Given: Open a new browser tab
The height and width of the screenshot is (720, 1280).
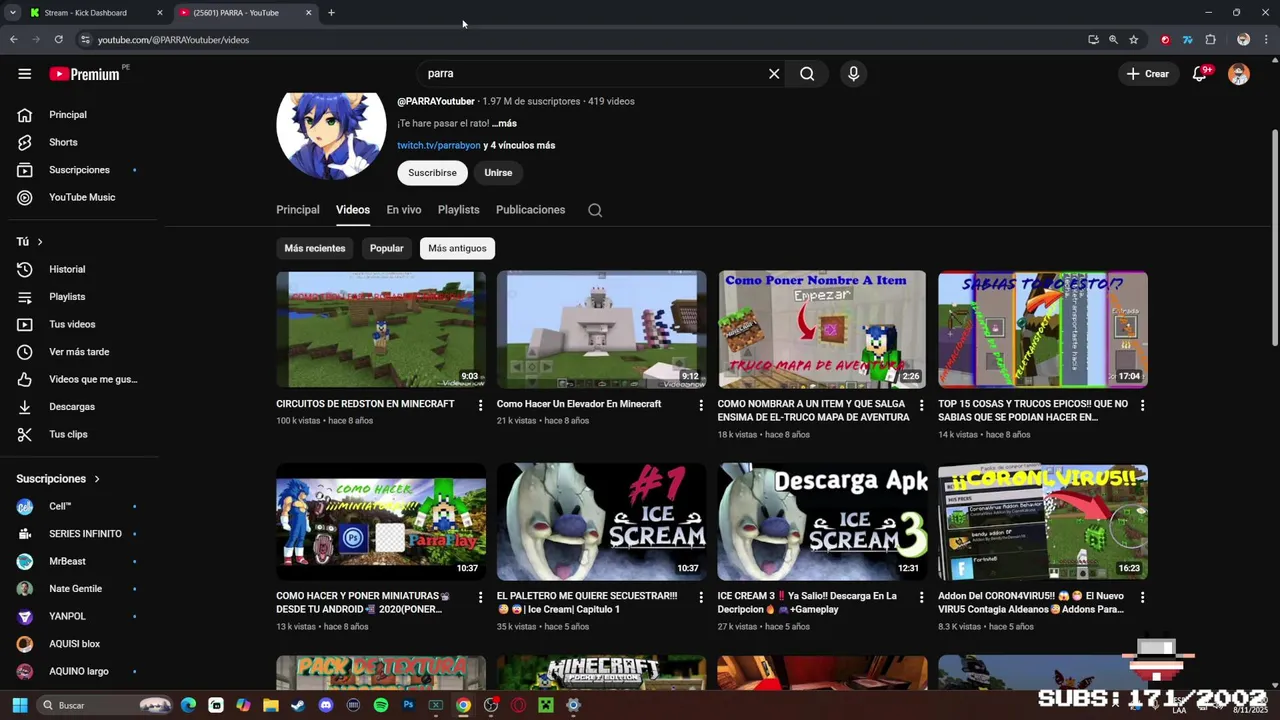Looking at the screenshot, I should [331, 13].
